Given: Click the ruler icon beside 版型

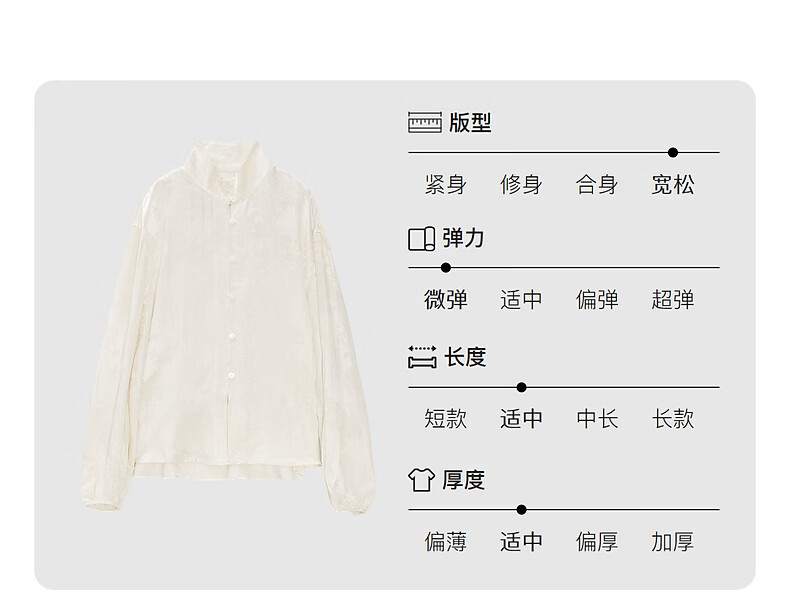Looking at the screenshot, I should coord(425,122).
